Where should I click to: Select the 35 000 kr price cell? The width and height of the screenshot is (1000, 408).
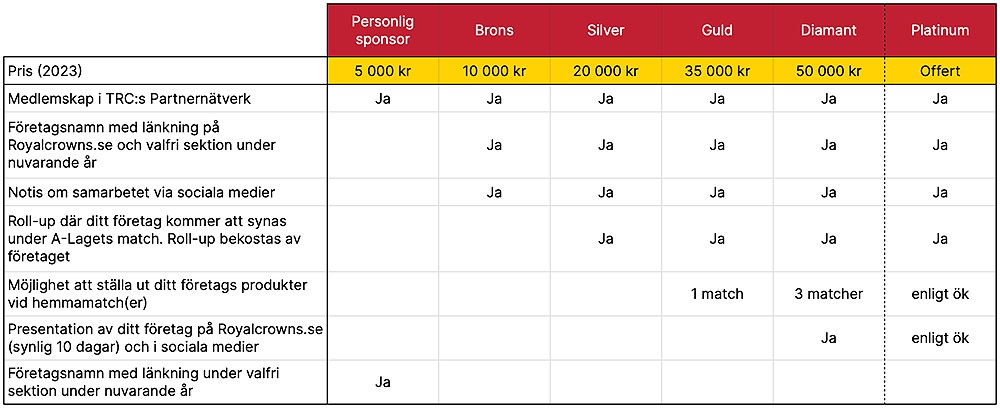(x=717, y=71)
